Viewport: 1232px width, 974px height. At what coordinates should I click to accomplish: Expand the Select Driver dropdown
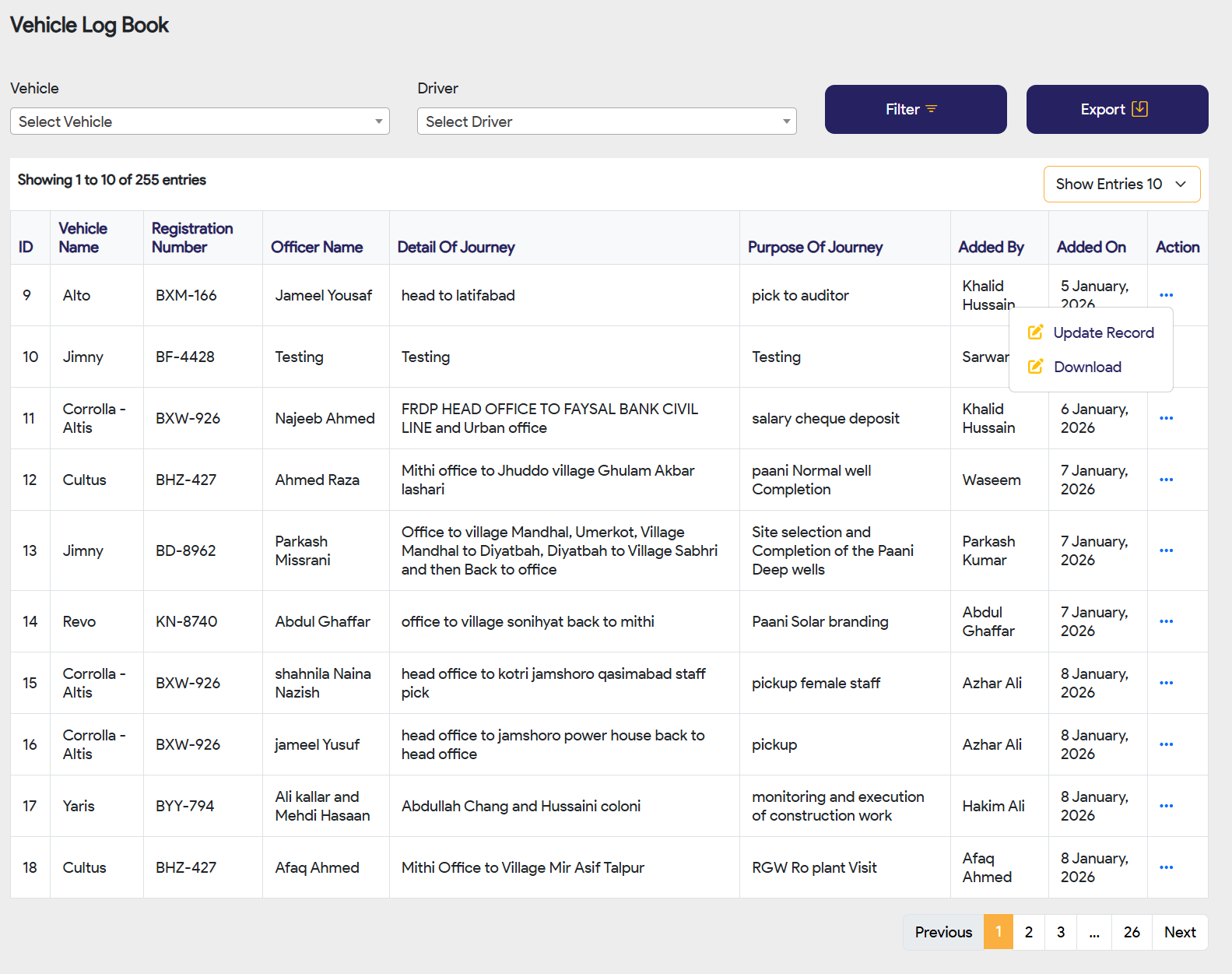606,121
